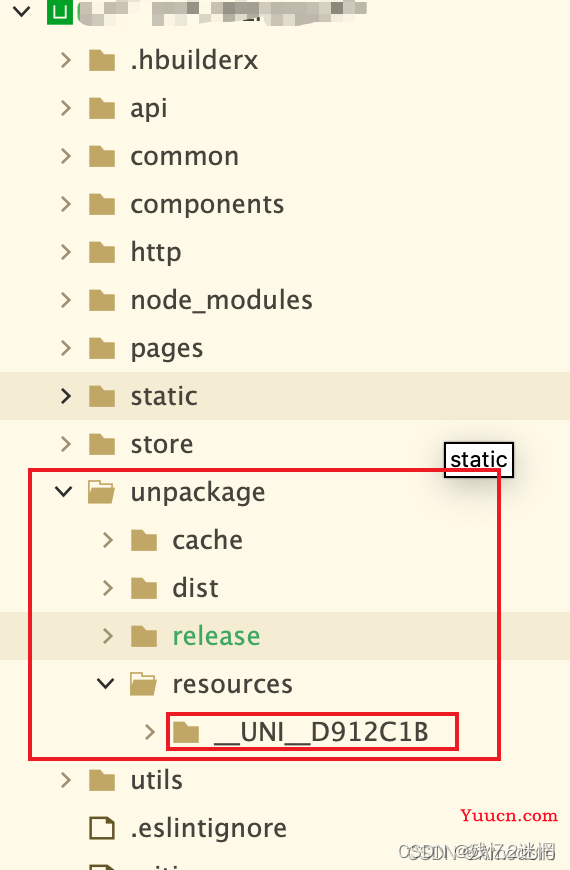
Task: Click the __UNI__D912C1B folder icon
Action: point(186,732)
